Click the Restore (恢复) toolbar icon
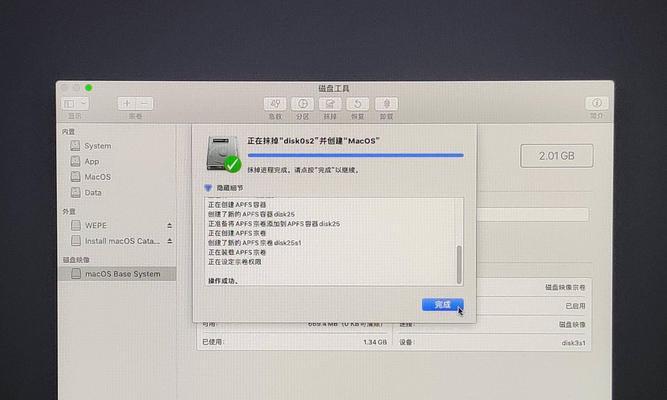Screen dimensions: 667x400 click(358, 104)
